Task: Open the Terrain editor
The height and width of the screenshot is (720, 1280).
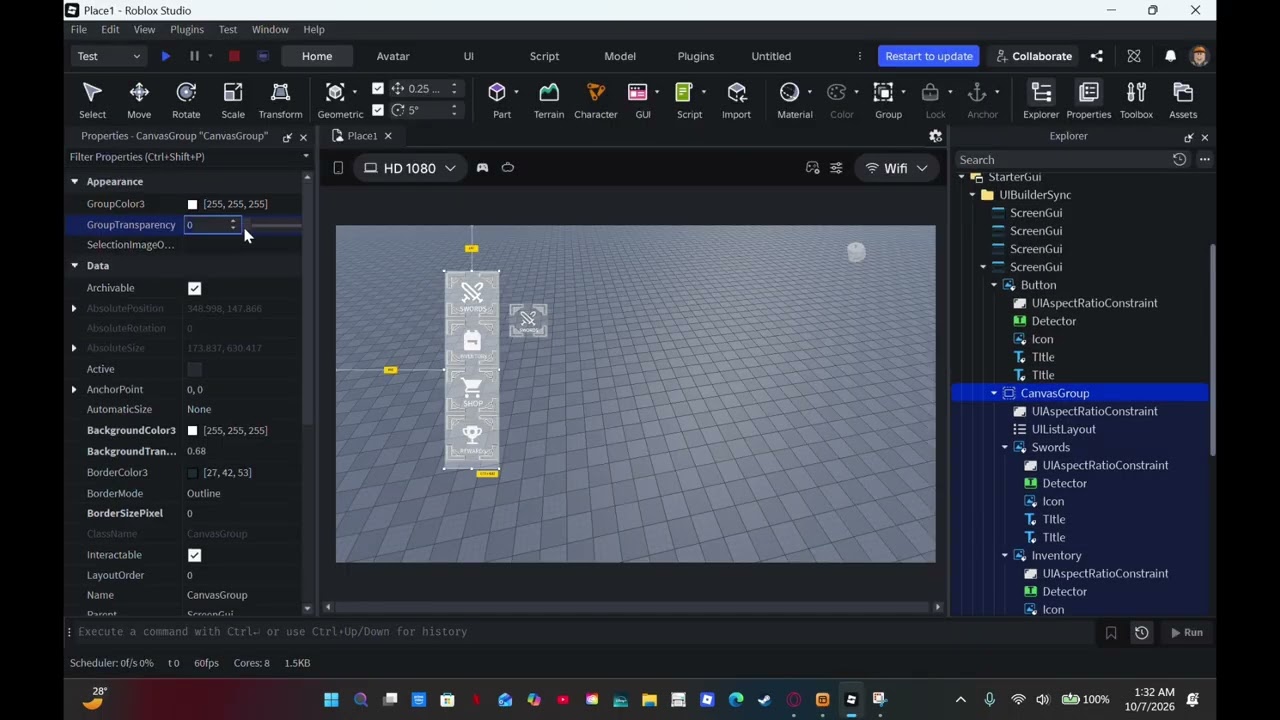Action: 548,100
